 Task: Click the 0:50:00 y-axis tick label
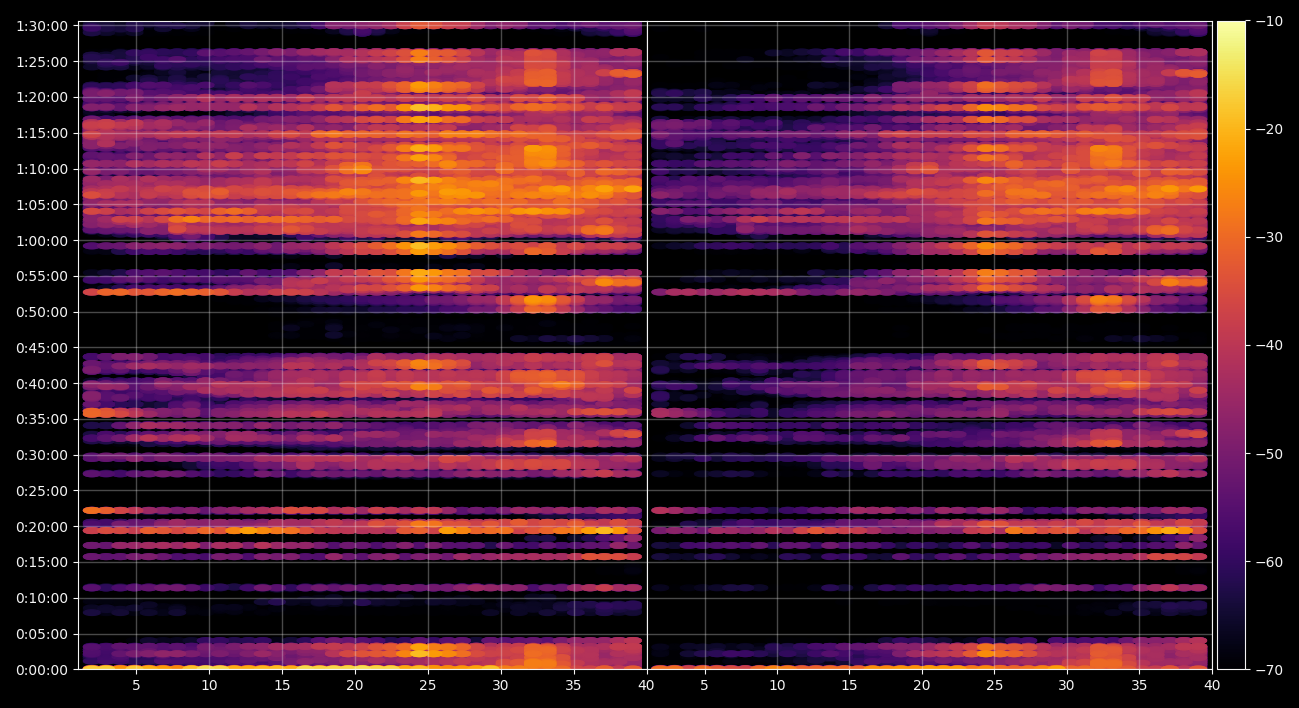pyautogui.click(x=42, y=312)
